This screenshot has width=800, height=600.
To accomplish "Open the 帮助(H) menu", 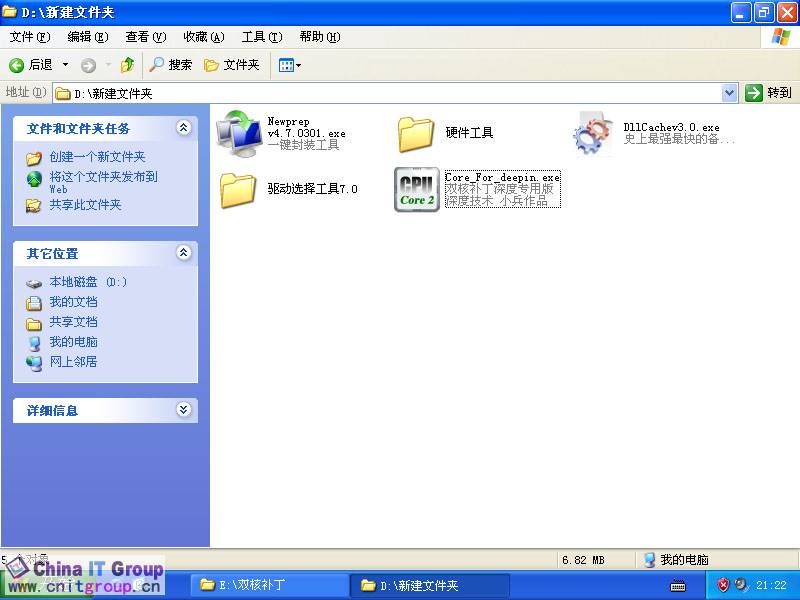I will tap(320, 37).
